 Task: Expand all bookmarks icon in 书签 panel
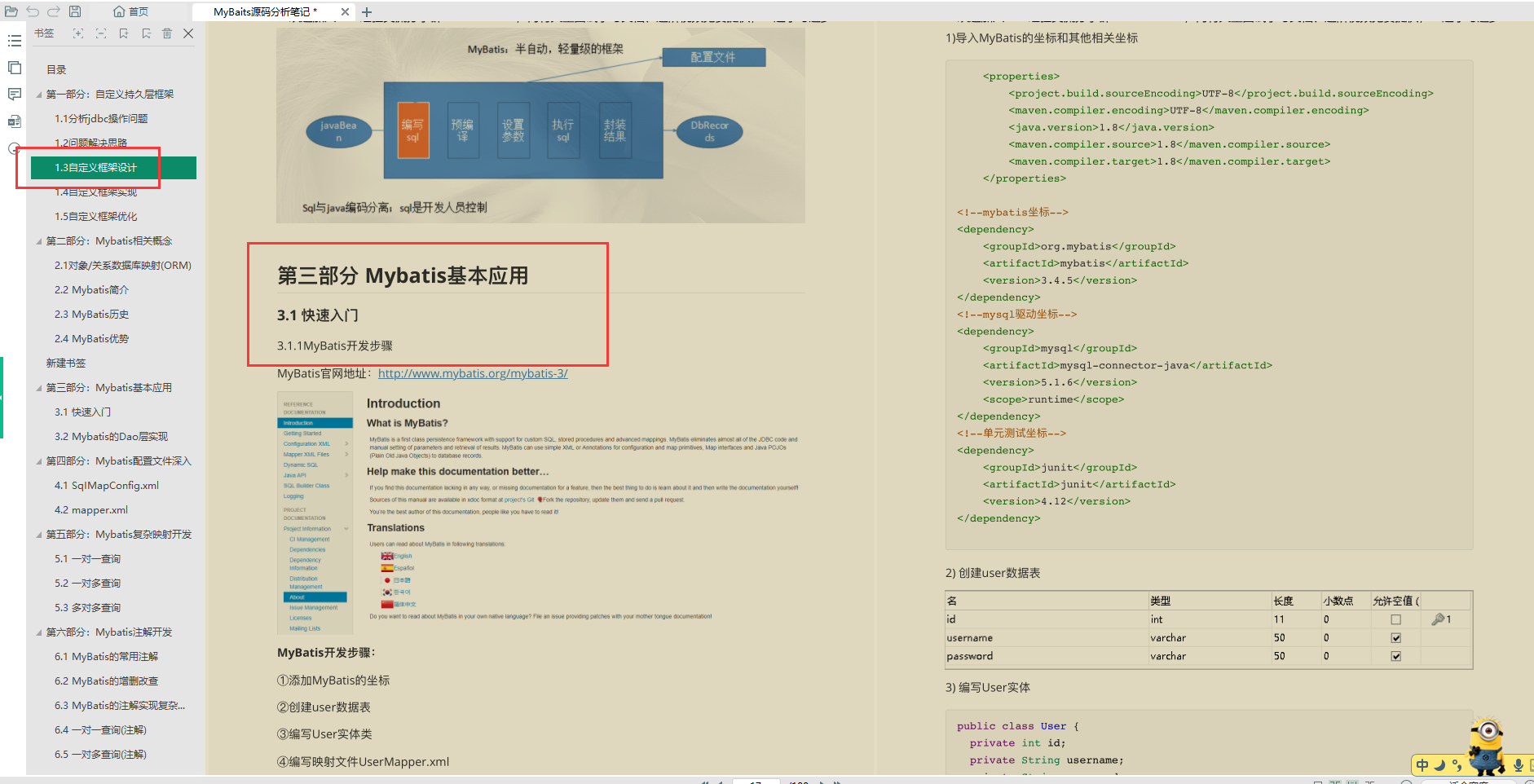click(x=78, y=33)
